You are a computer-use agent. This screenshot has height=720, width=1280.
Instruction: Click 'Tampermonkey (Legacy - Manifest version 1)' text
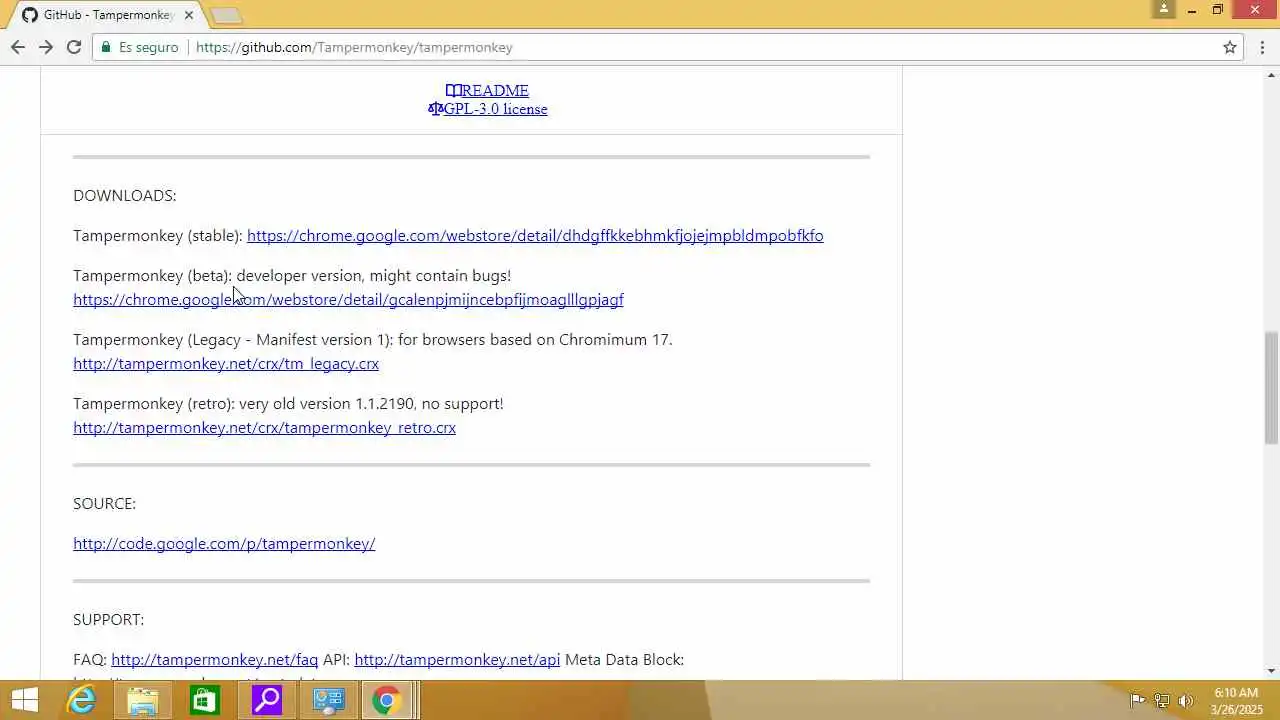pos(233,340)
